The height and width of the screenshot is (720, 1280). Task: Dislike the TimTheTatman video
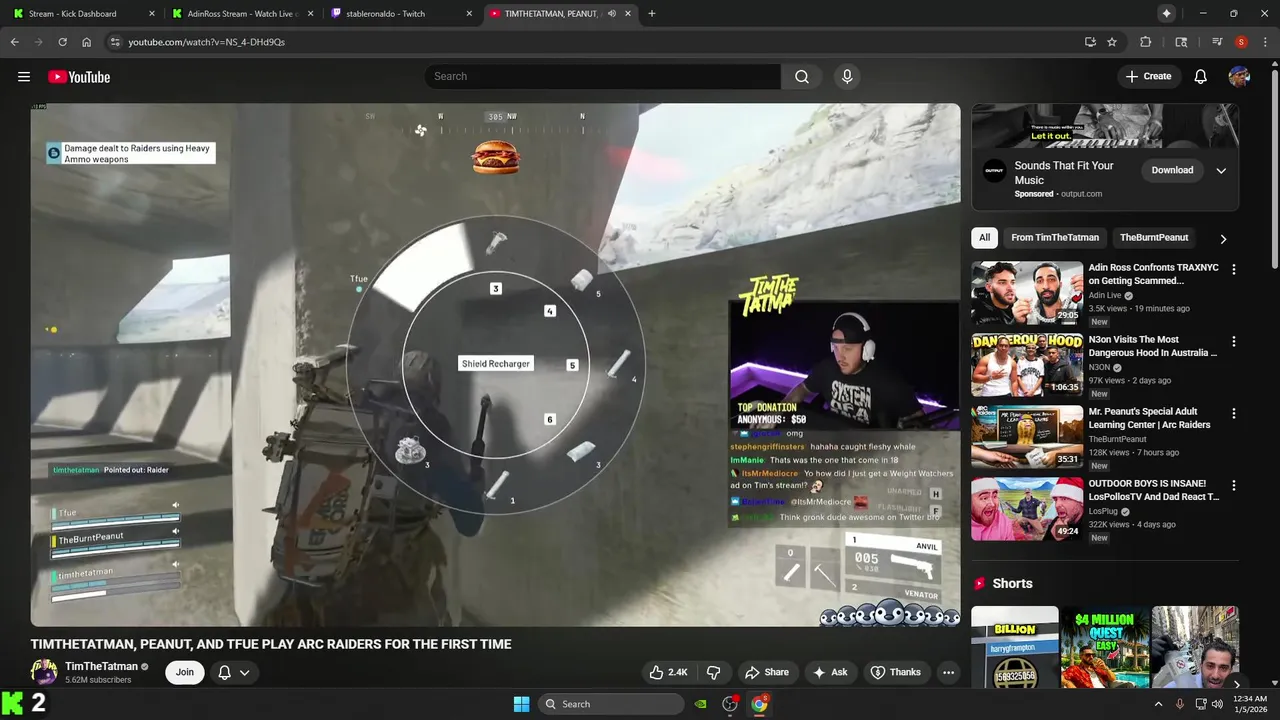(x=714, y=672)
